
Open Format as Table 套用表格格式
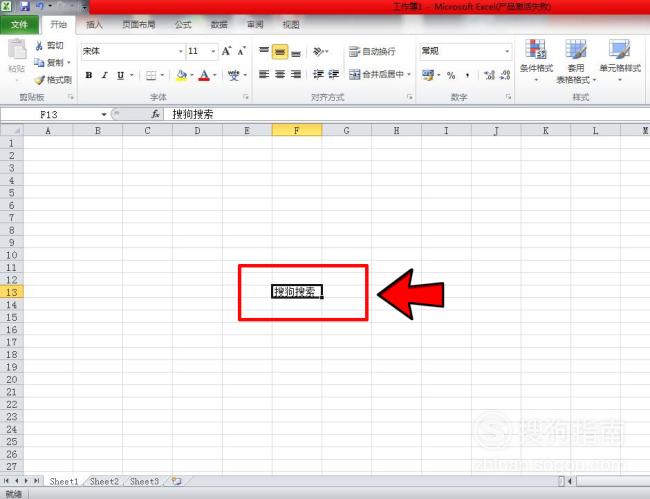576,61
